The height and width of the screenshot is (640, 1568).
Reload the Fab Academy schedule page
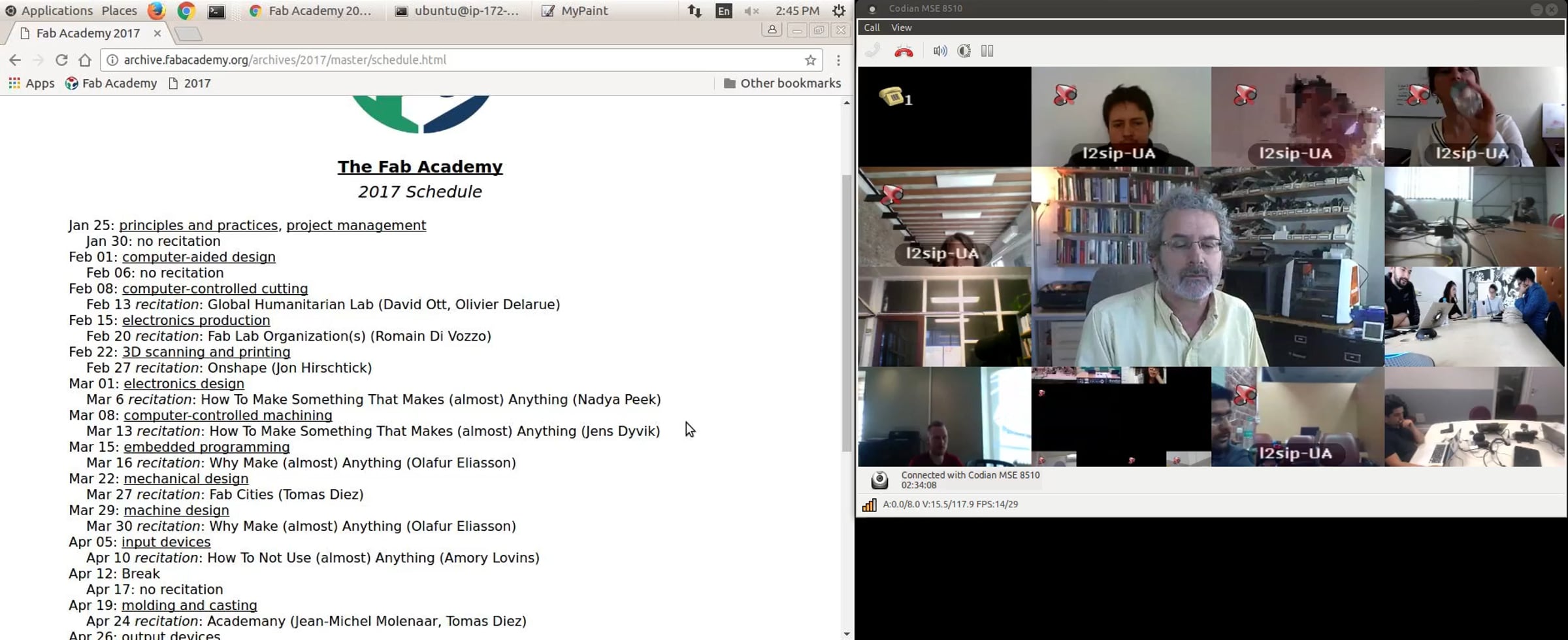point(61,60)
